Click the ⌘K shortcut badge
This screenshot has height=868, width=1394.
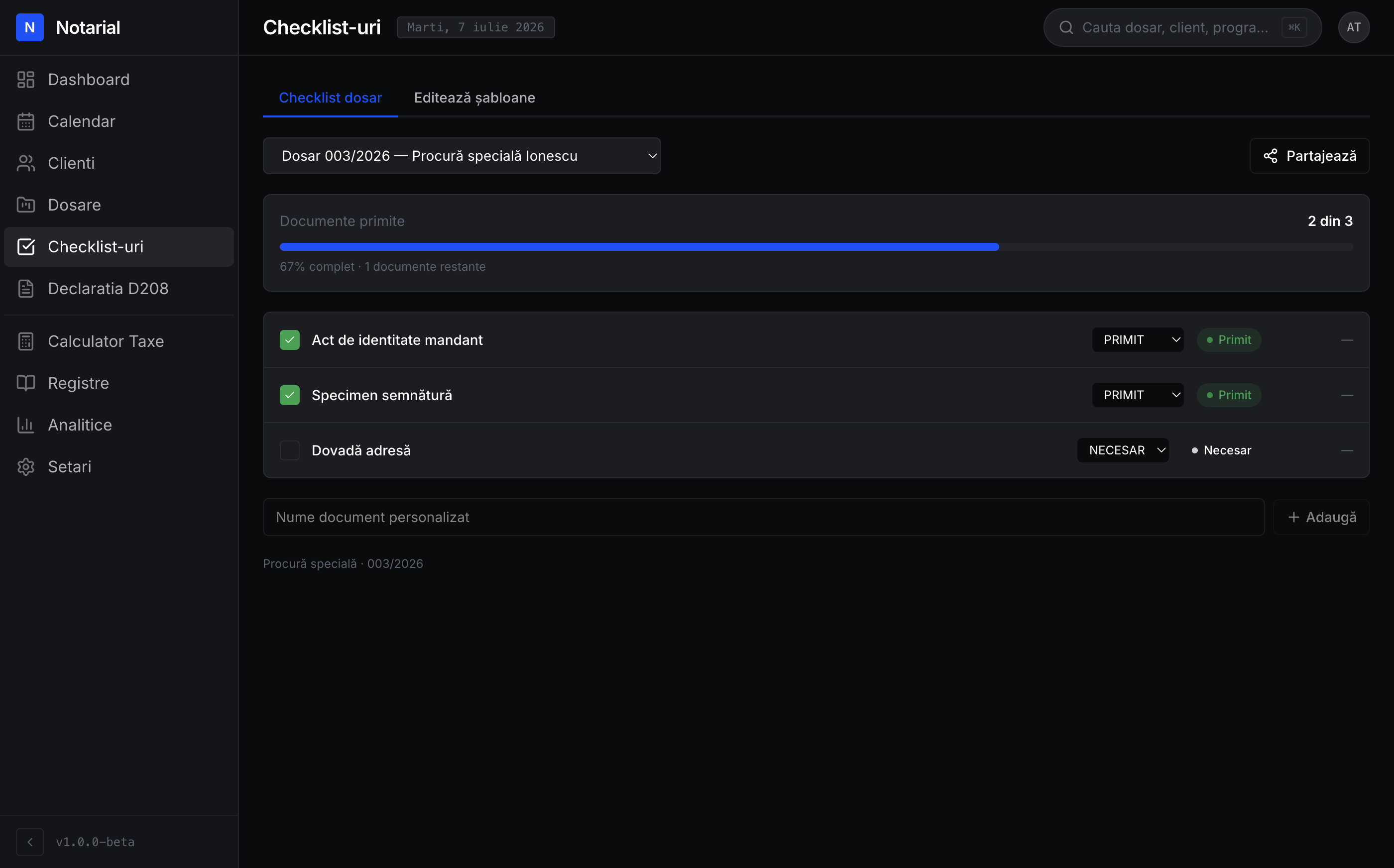(x=1294, y=27)
